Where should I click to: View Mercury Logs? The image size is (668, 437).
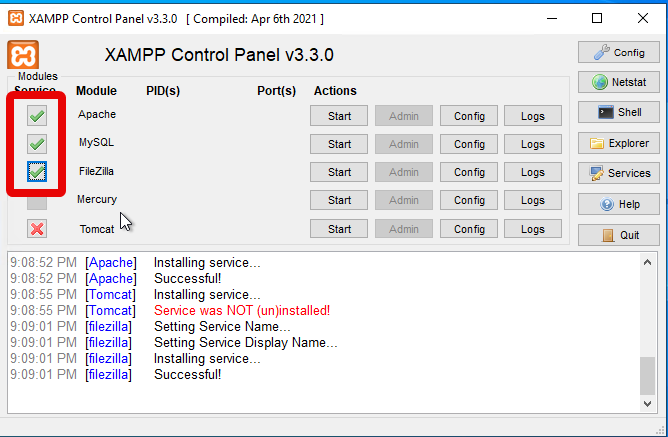(533, 200)
